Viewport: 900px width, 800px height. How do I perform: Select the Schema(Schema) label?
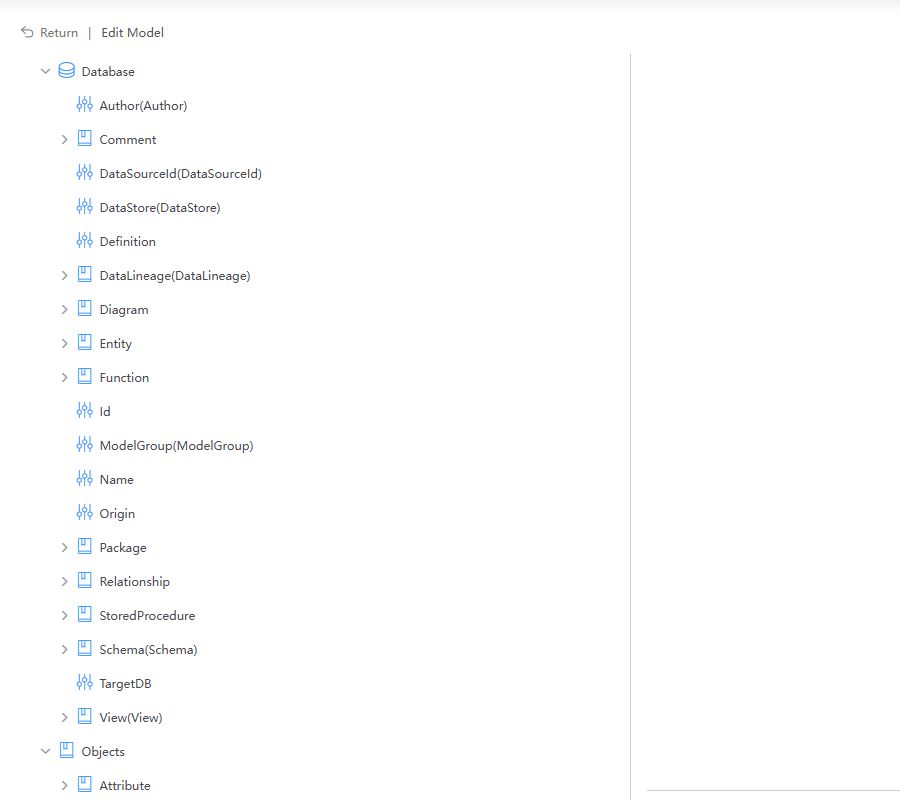pos(148,650)
